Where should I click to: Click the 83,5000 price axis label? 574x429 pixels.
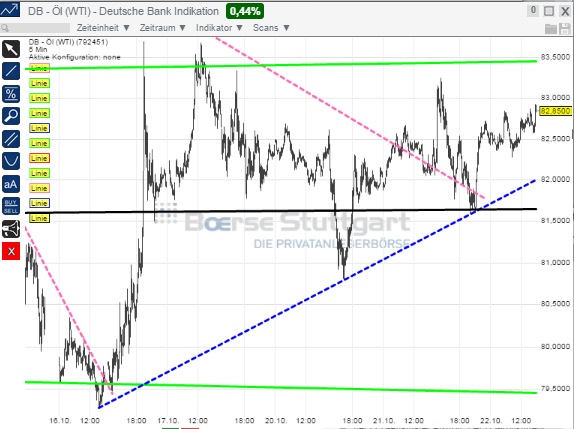click(x=555, y=57)
